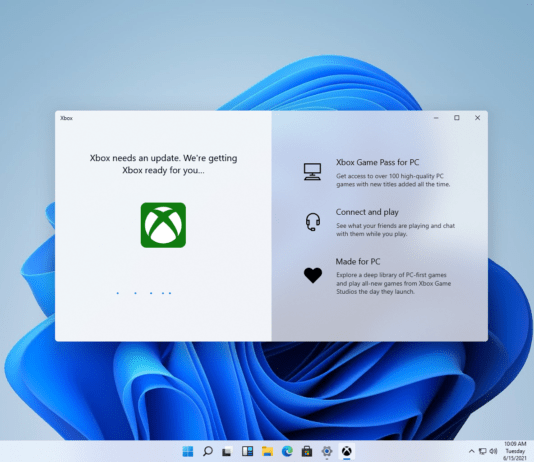Maximize the Xbox window
Viewport: 534px width, 462px height.
click(457, 118)
